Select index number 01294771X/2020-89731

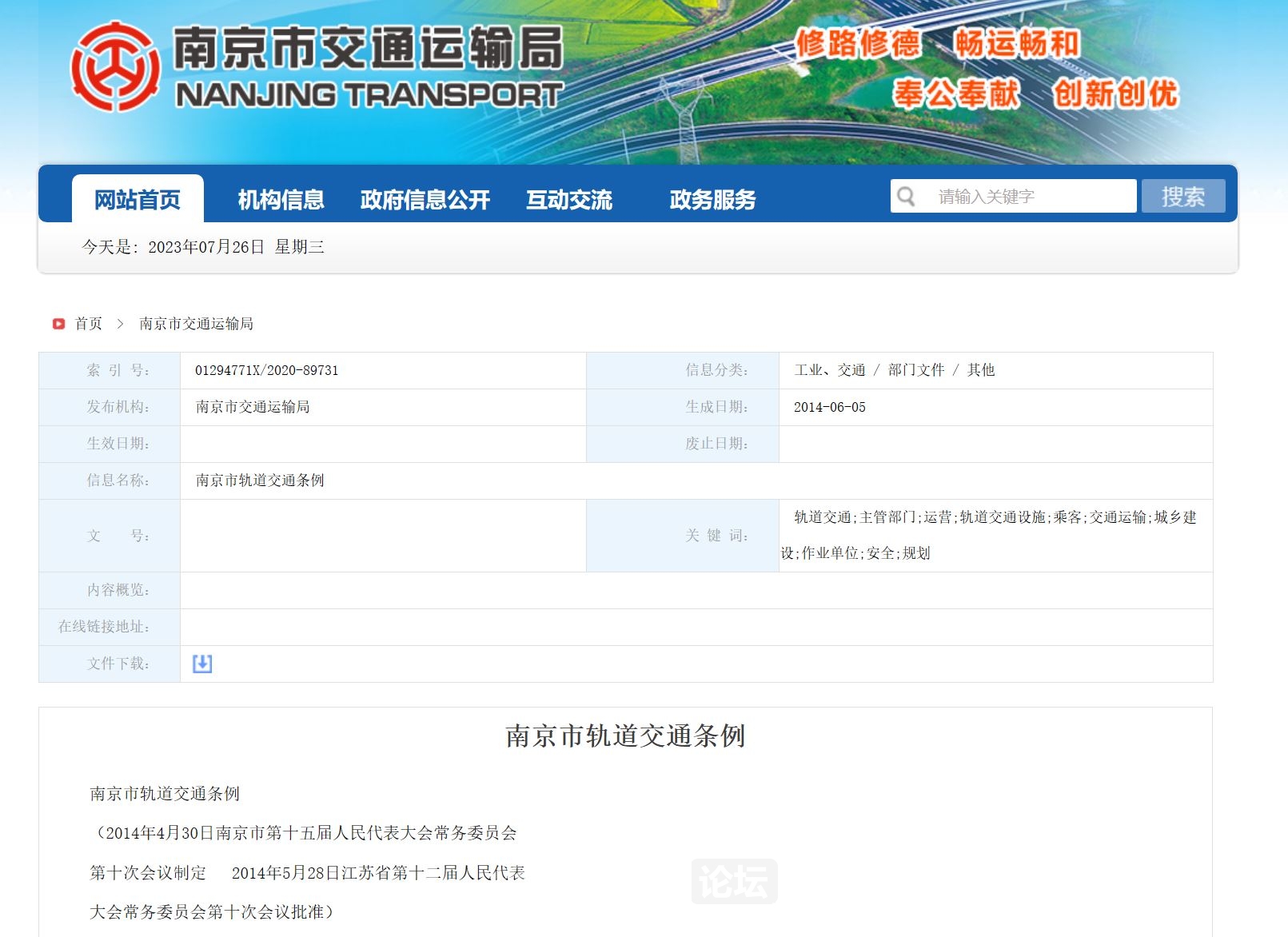click(x=267, y=370)
